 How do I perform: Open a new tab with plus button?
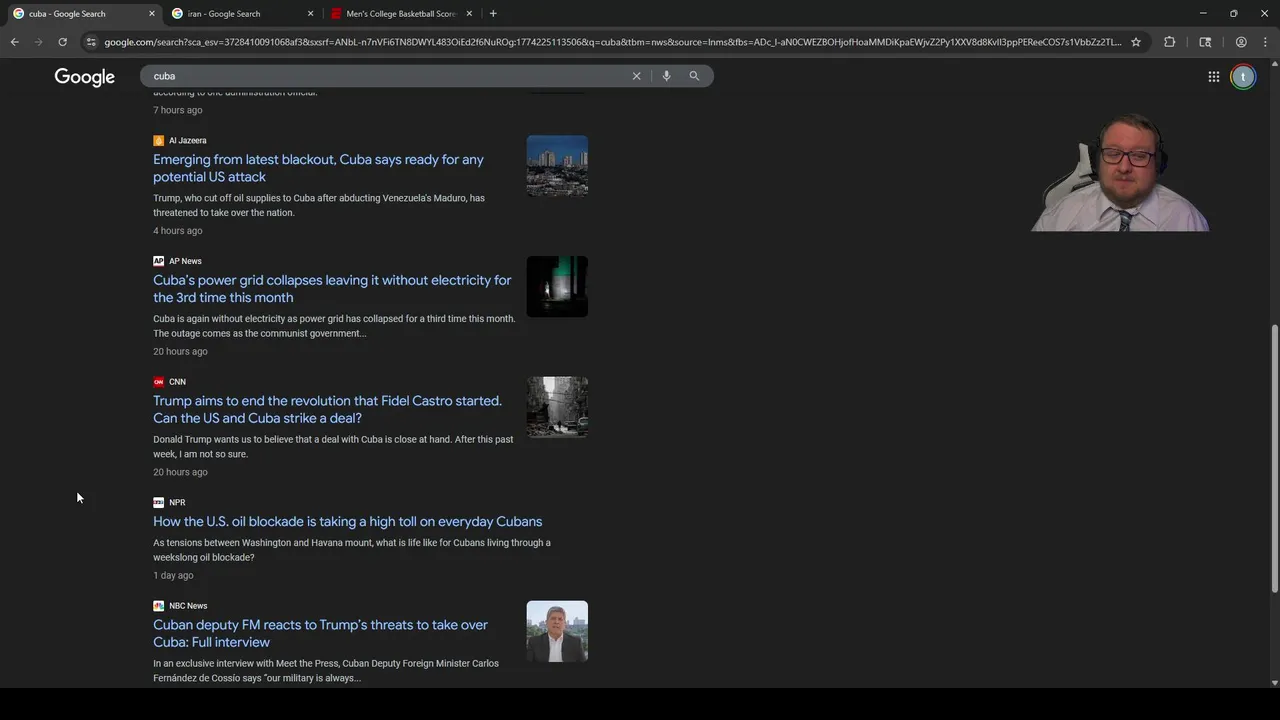point(493,14)
